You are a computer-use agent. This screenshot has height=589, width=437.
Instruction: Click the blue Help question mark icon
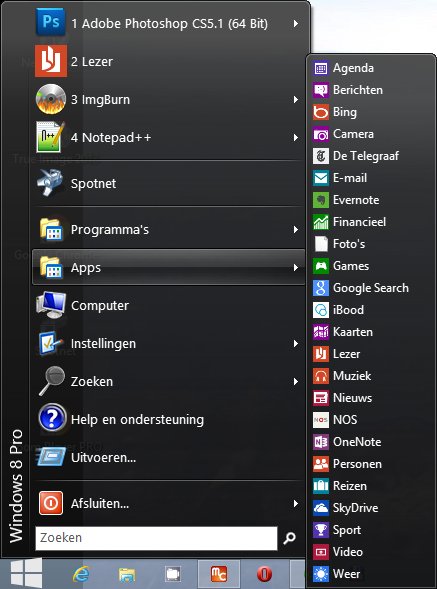[52, 418]
